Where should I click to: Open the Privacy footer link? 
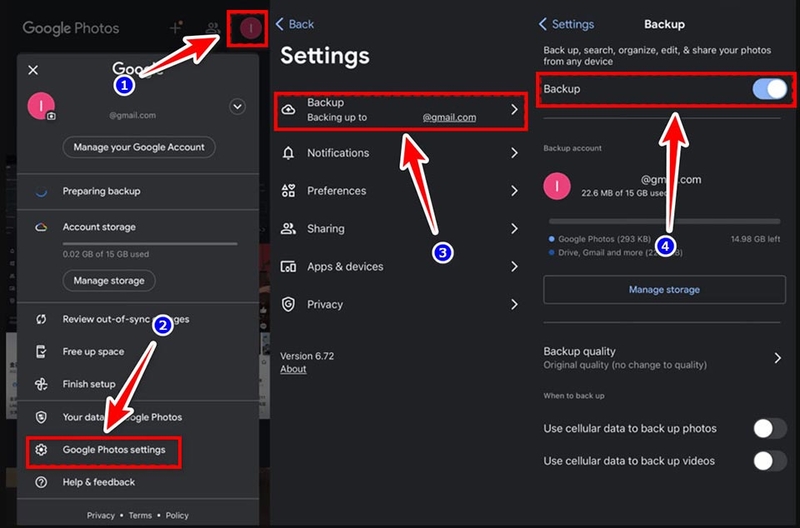coord(101,515)
